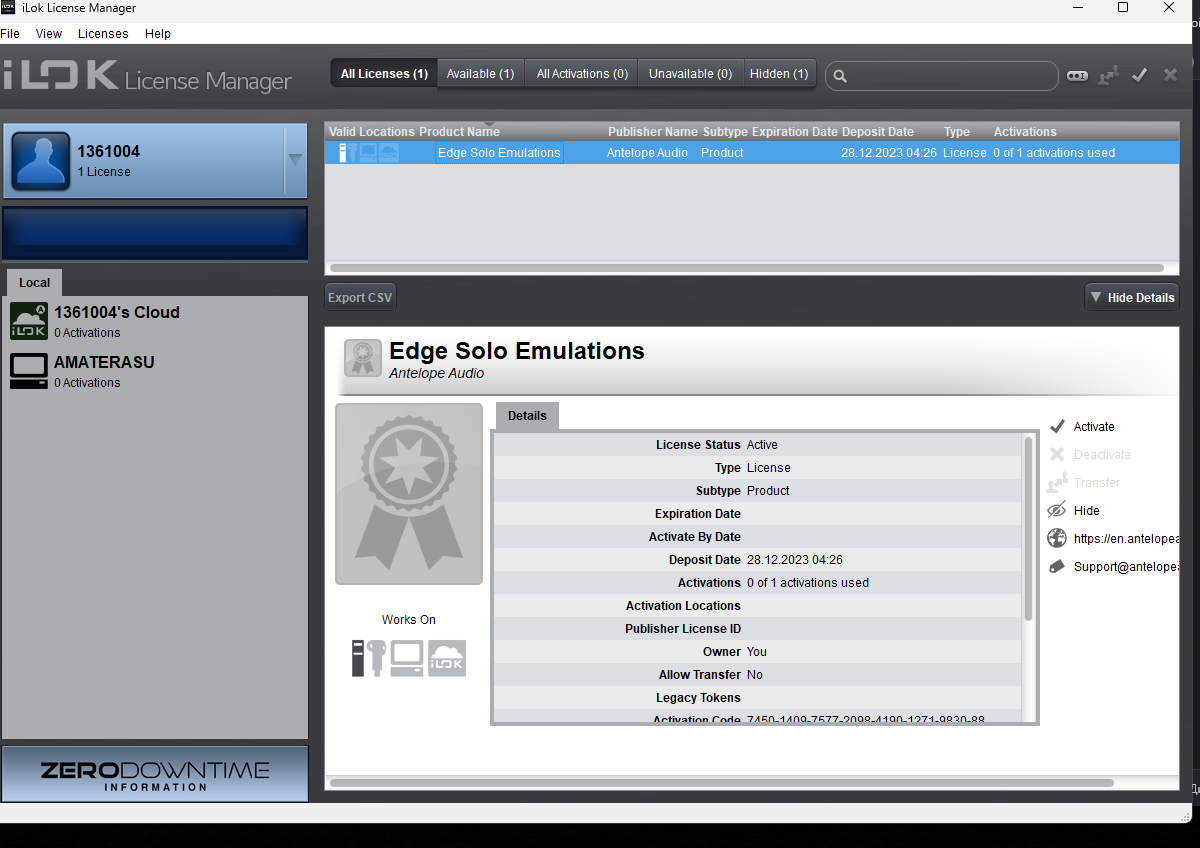Screen dimensions: 1200x848
Task: Select the 1361004's Cloud location icon
Action: (x=29, y=321)
